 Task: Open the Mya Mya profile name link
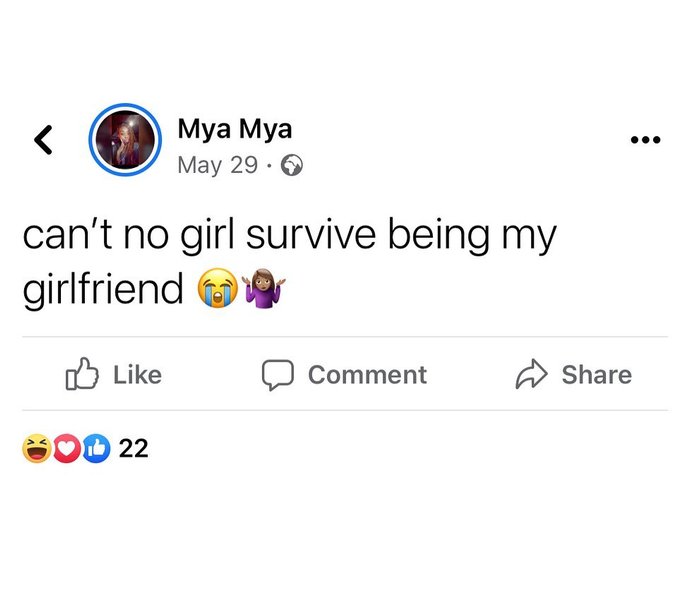point(234,128)
